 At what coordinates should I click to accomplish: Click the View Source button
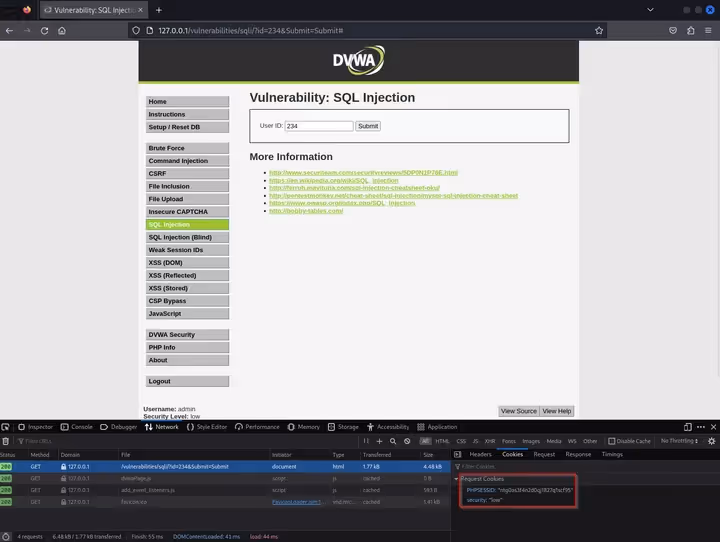click(518, 411)
